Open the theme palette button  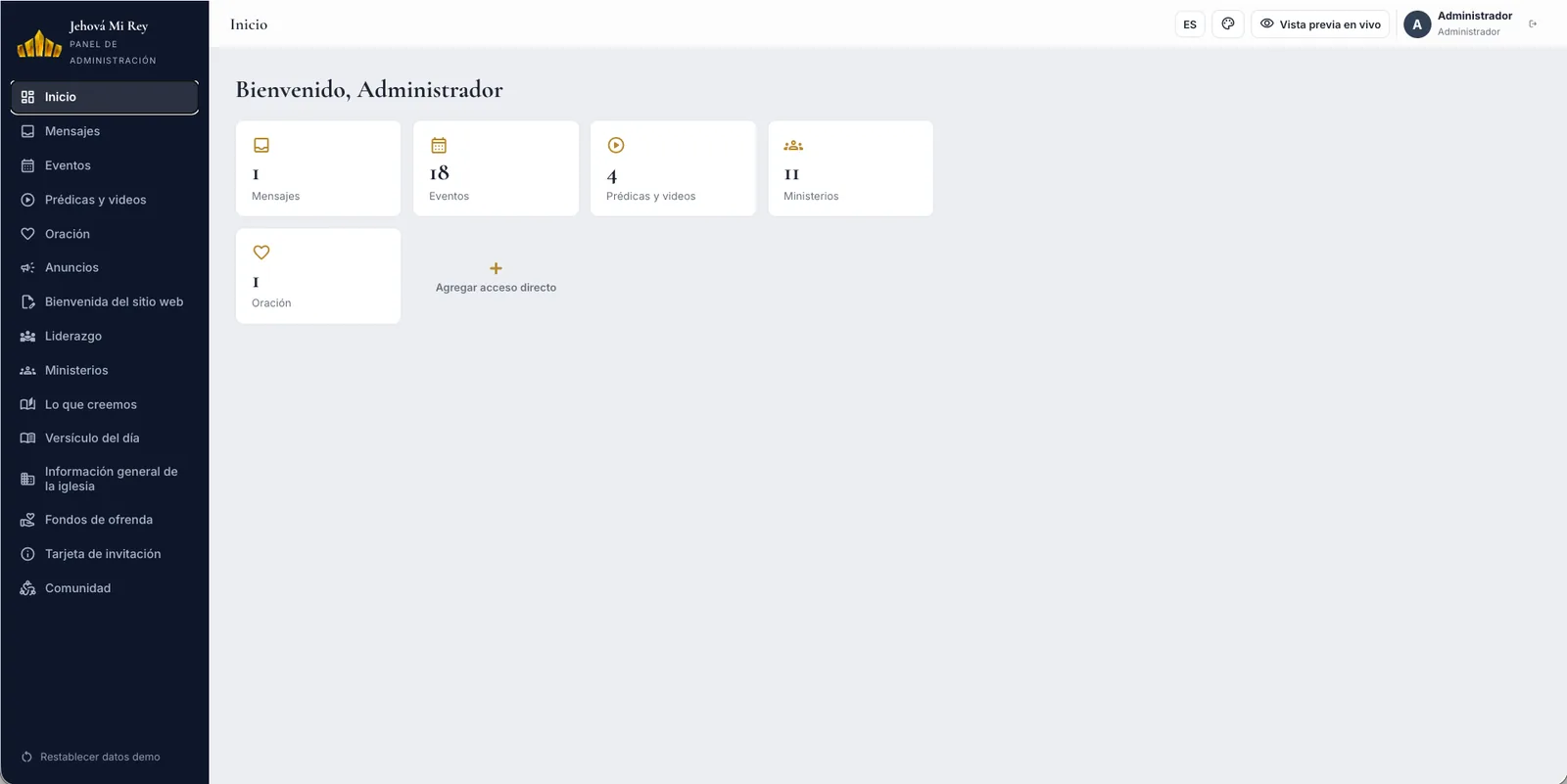[x=1228, y=24]
